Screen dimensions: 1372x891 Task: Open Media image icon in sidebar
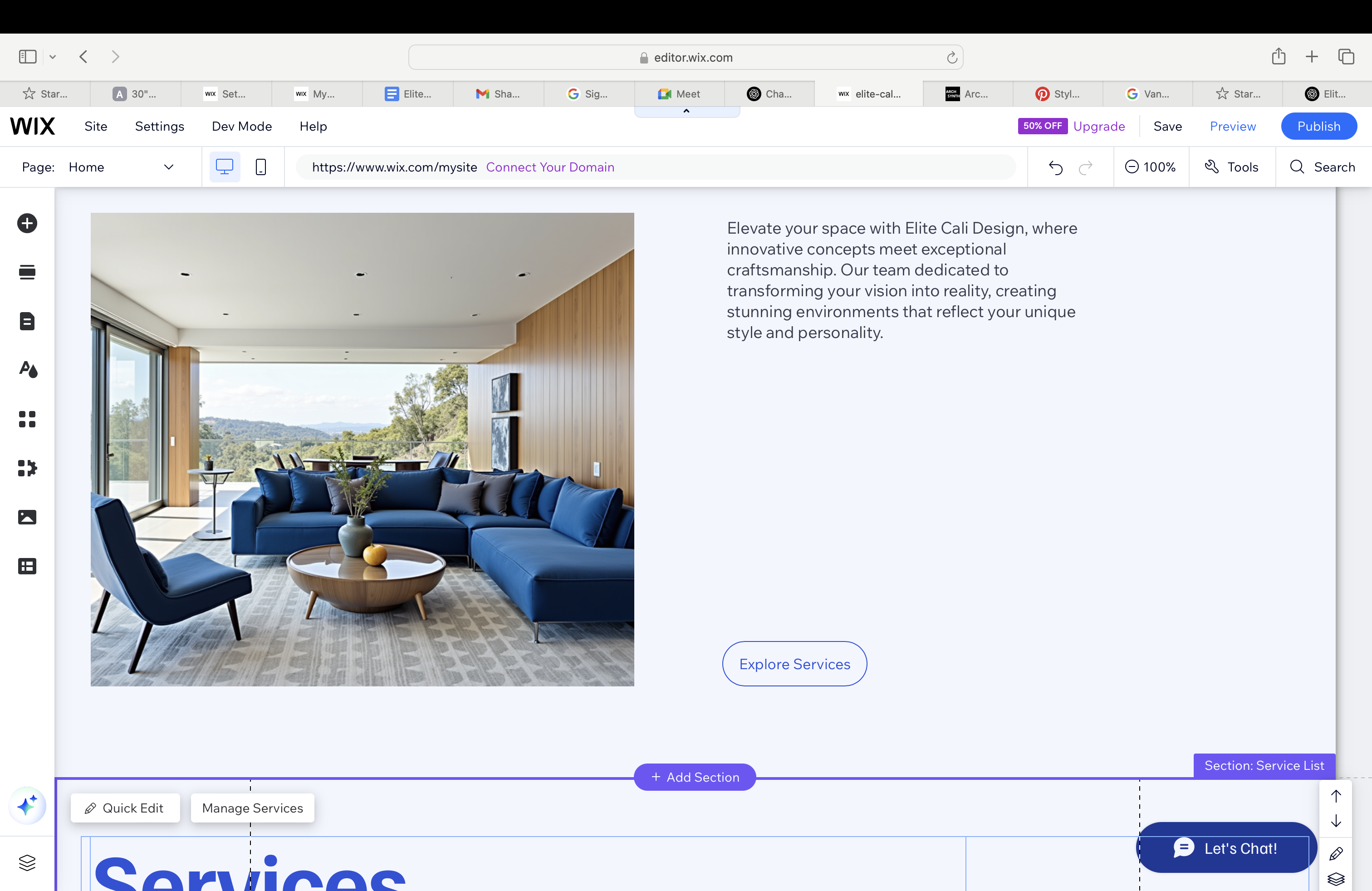click(x=27, y=517)
